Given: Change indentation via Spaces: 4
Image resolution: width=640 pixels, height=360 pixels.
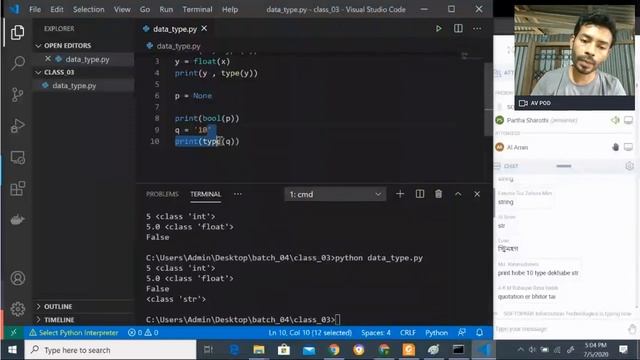Looking at the screenshot, I should 376,333.
